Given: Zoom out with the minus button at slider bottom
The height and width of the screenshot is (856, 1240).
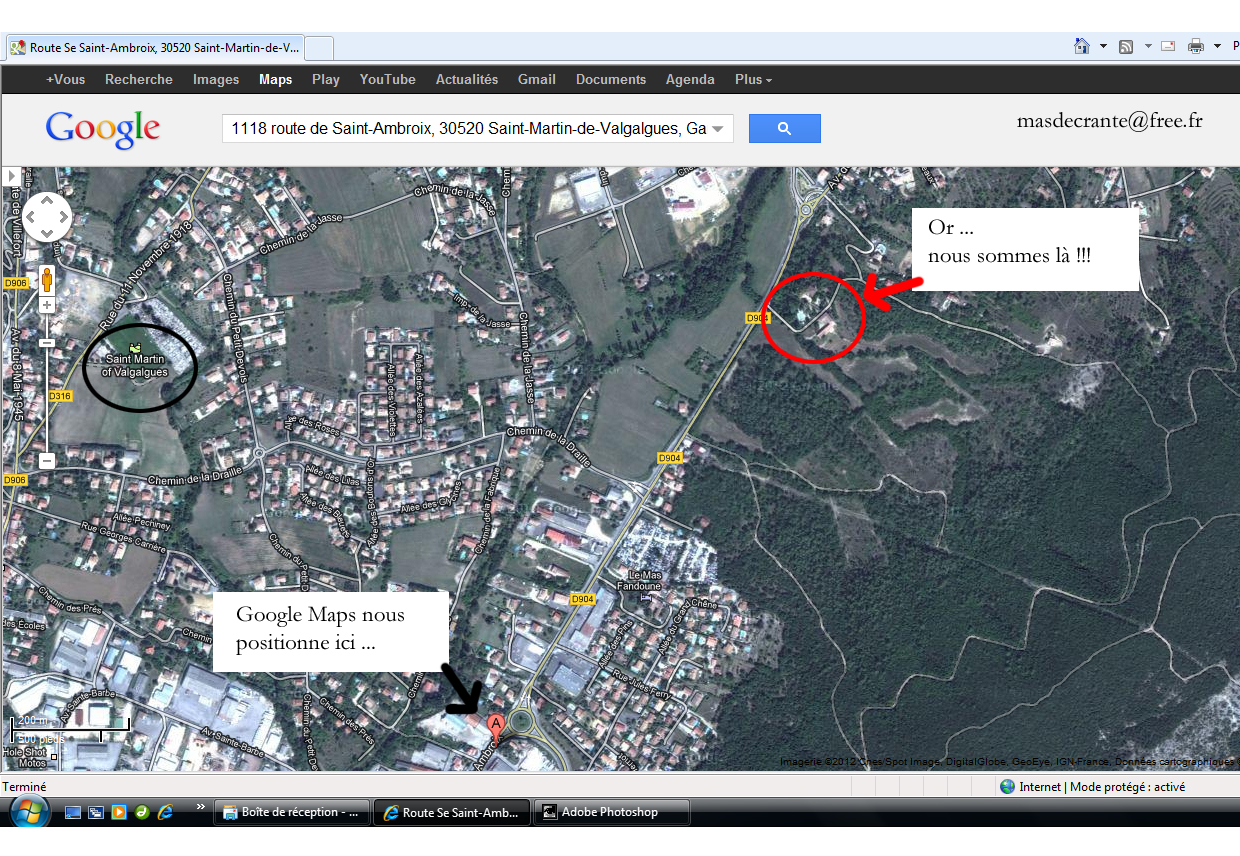Looking at the screenshot, I should coord(47,461).
